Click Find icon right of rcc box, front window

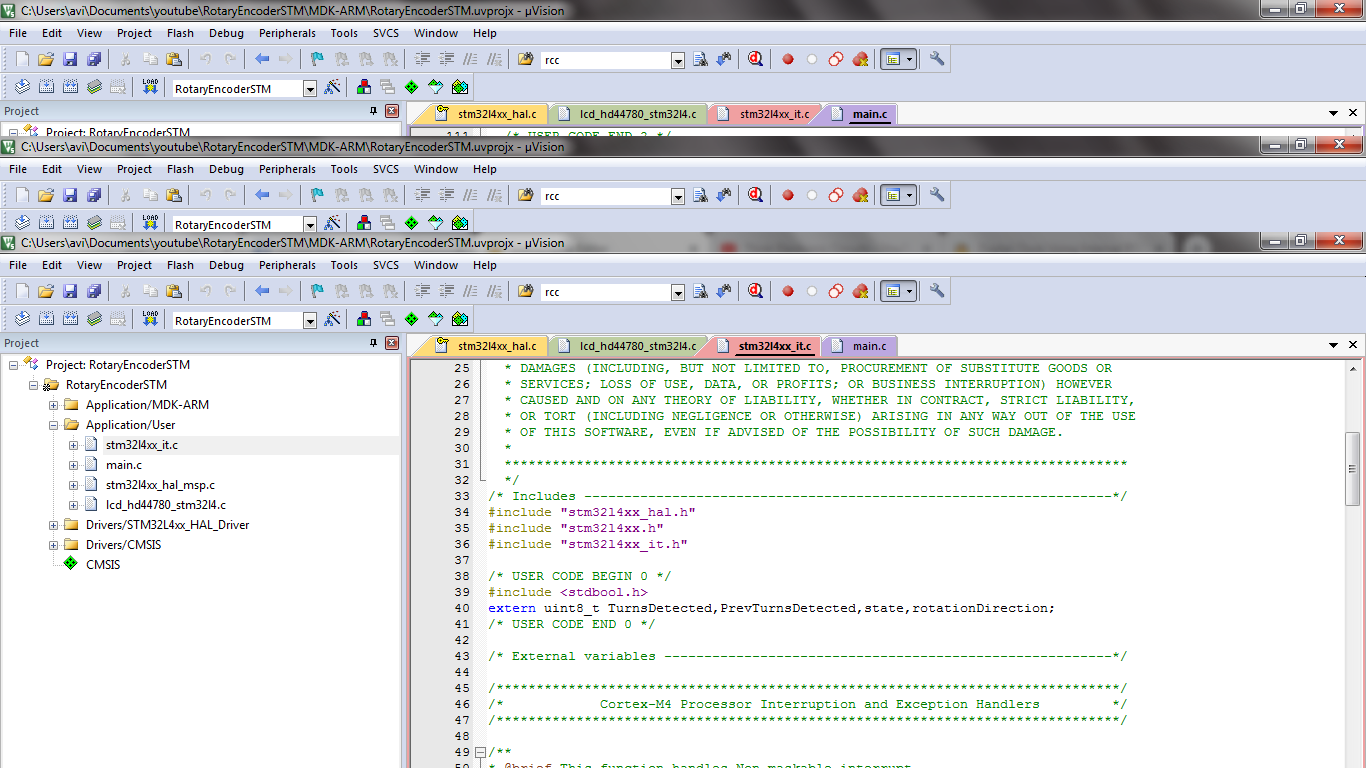(x=700, y=291)
